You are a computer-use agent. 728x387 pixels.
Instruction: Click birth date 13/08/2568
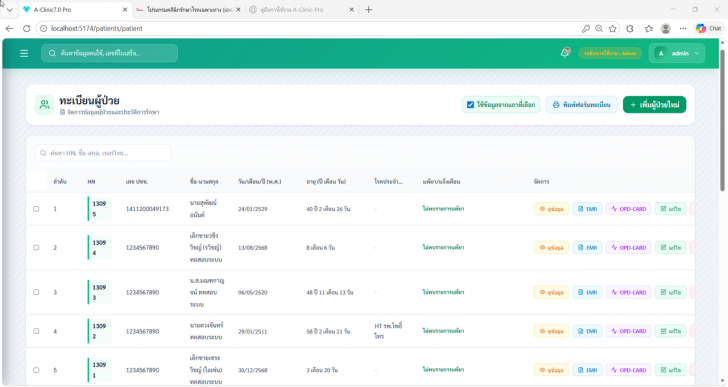pyautogui.click(x=253, y=248)
